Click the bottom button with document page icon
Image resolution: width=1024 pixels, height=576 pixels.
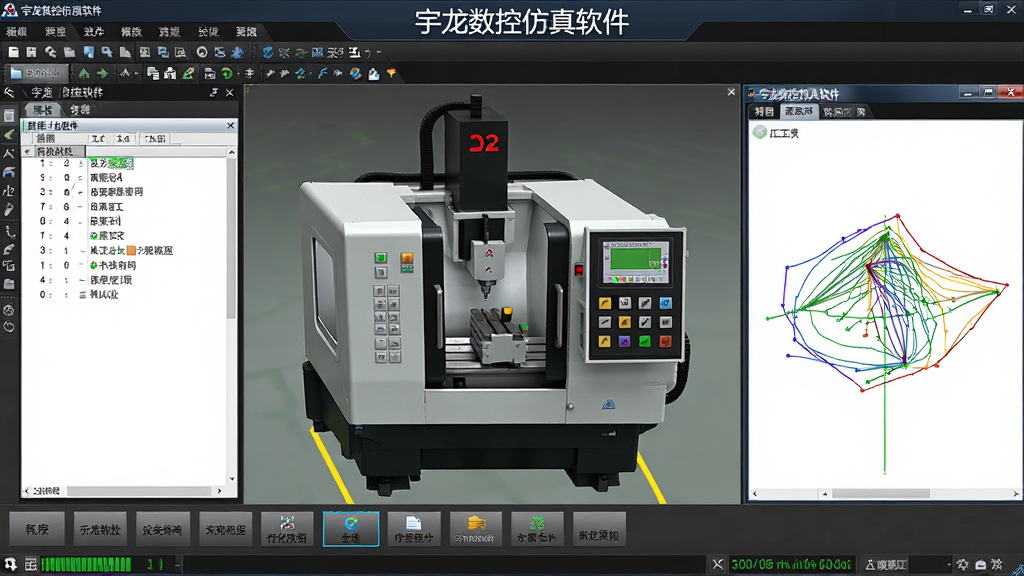point(414,529)
